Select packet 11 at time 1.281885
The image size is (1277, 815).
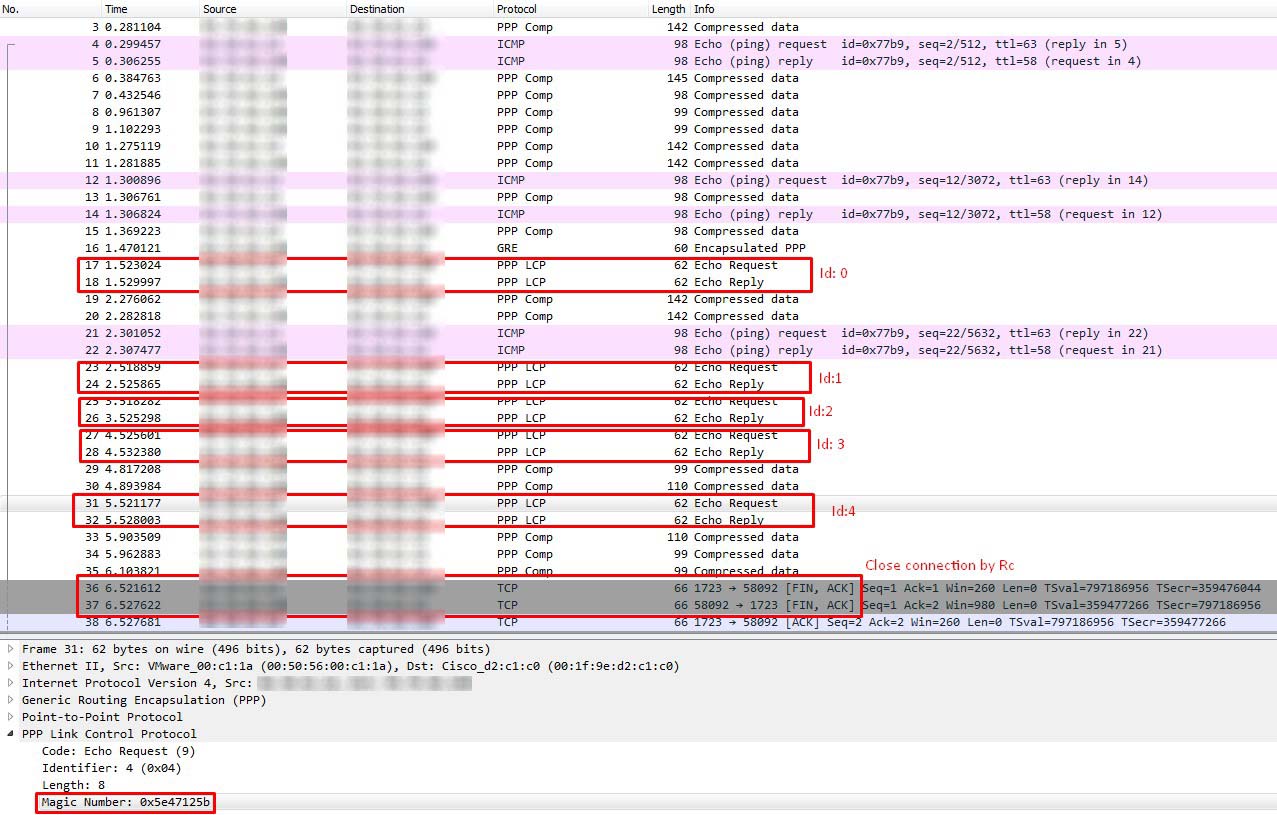click(x=638, y=163)
